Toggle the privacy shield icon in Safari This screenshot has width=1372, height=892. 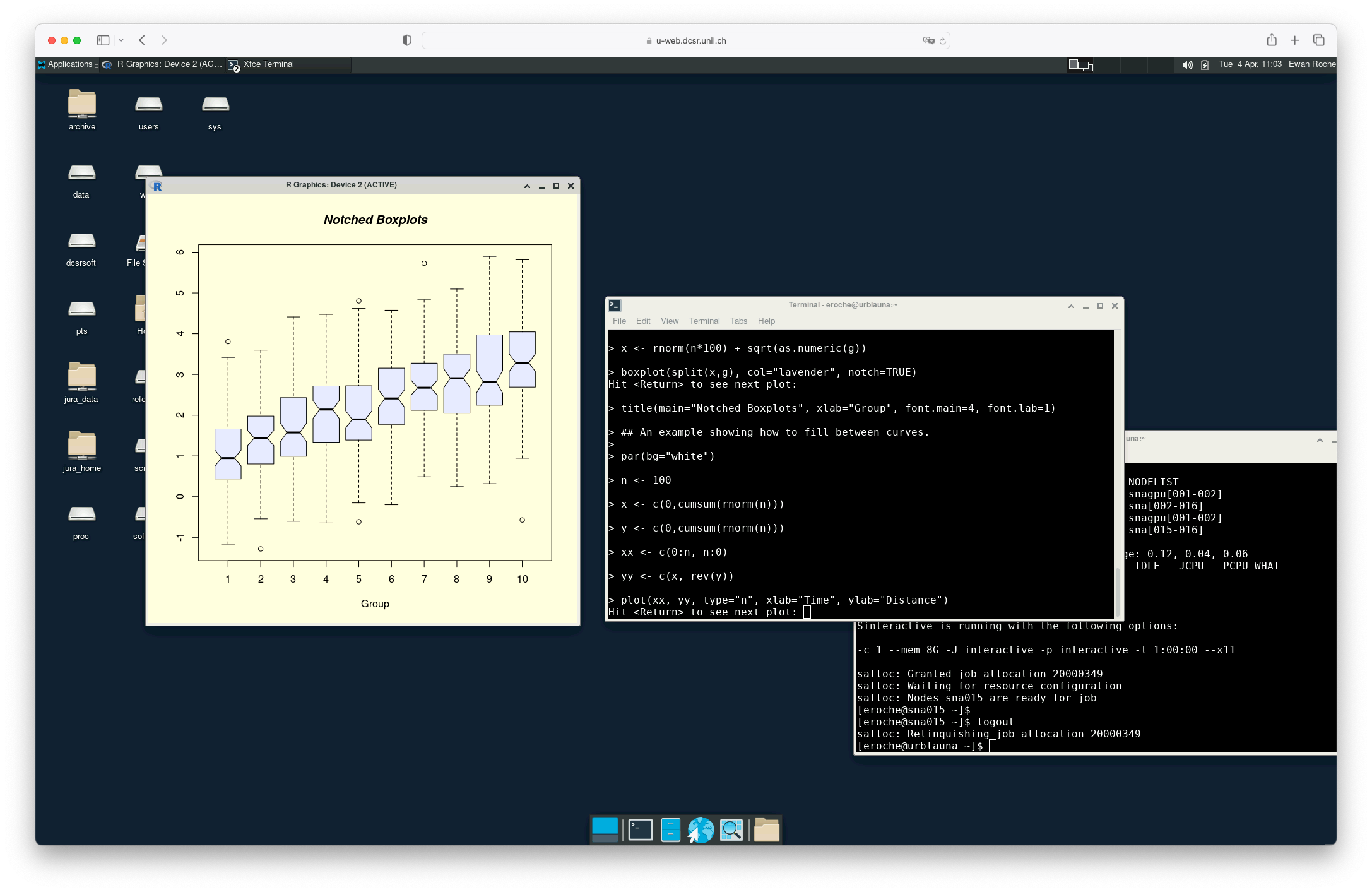[x=407, y=40]
